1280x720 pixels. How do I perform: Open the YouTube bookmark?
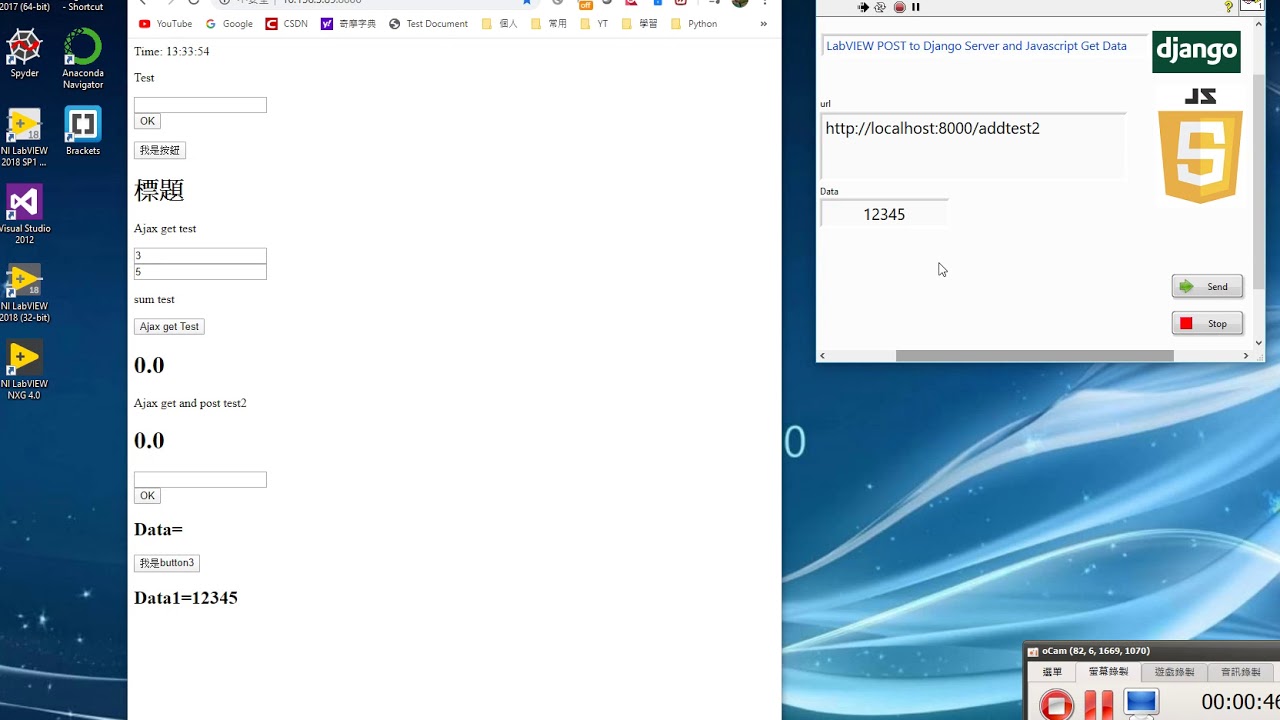click(x=166, y=24)
